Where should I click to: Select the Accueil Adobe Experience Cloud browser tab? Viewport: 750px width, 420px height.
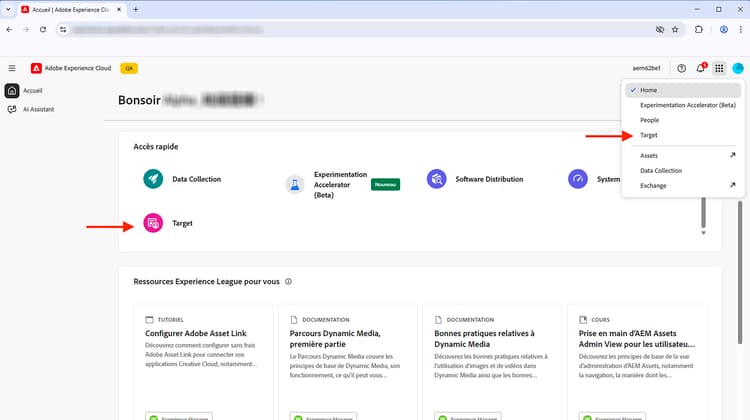71,10
